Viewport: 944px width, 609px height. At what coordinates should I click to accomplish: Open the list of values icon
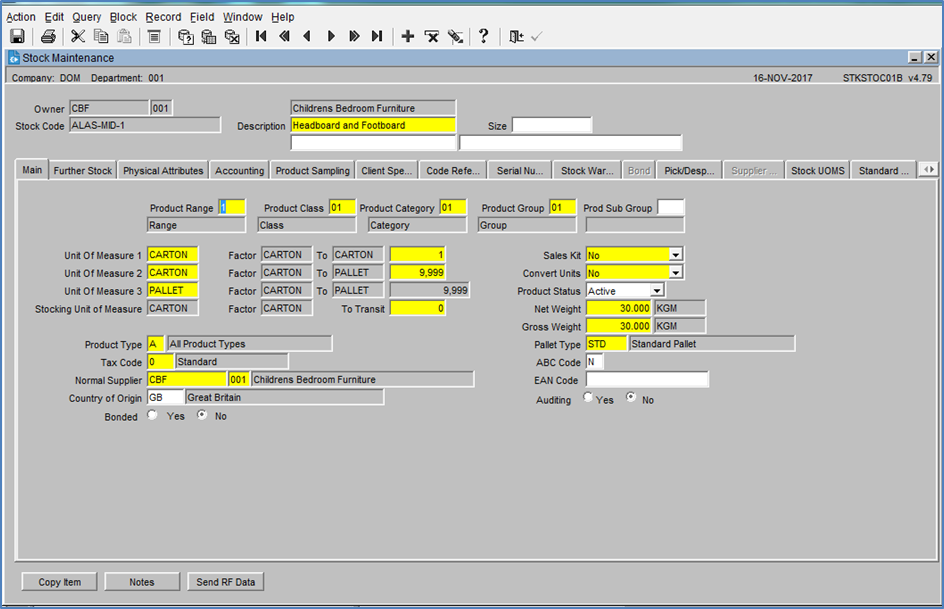click(154, 37)
